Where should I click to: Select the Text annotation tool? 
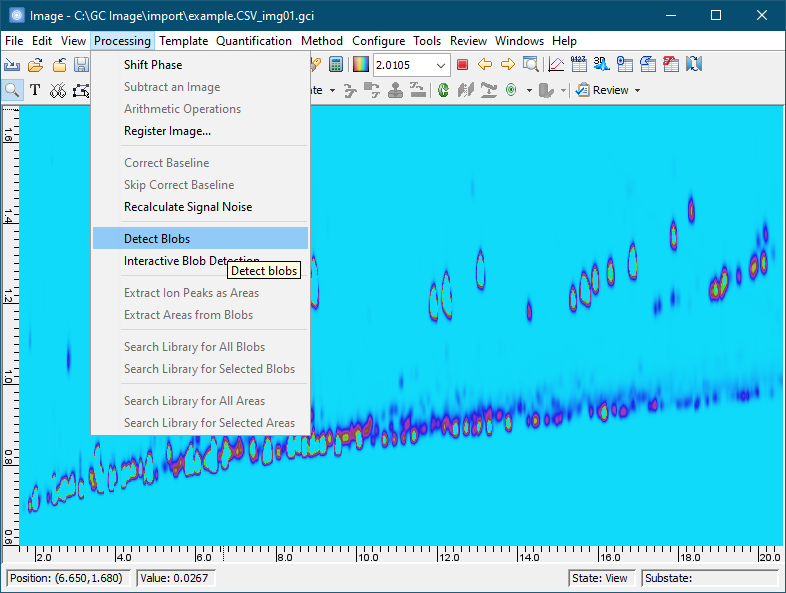click(35, 90)
